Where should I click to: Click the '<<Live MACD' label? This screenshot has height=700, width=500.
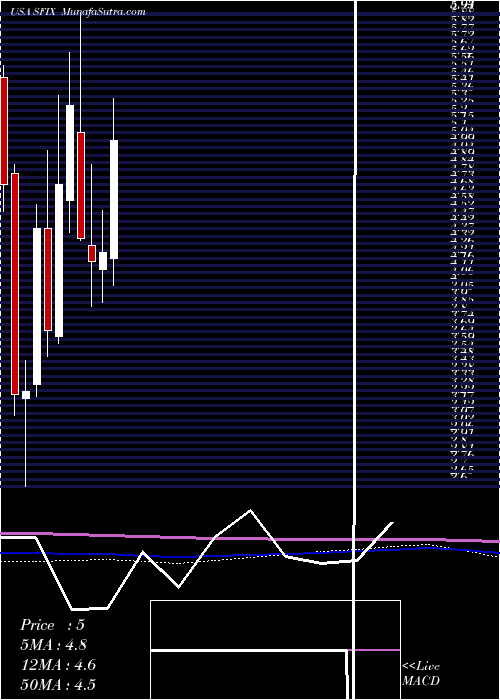421,674
